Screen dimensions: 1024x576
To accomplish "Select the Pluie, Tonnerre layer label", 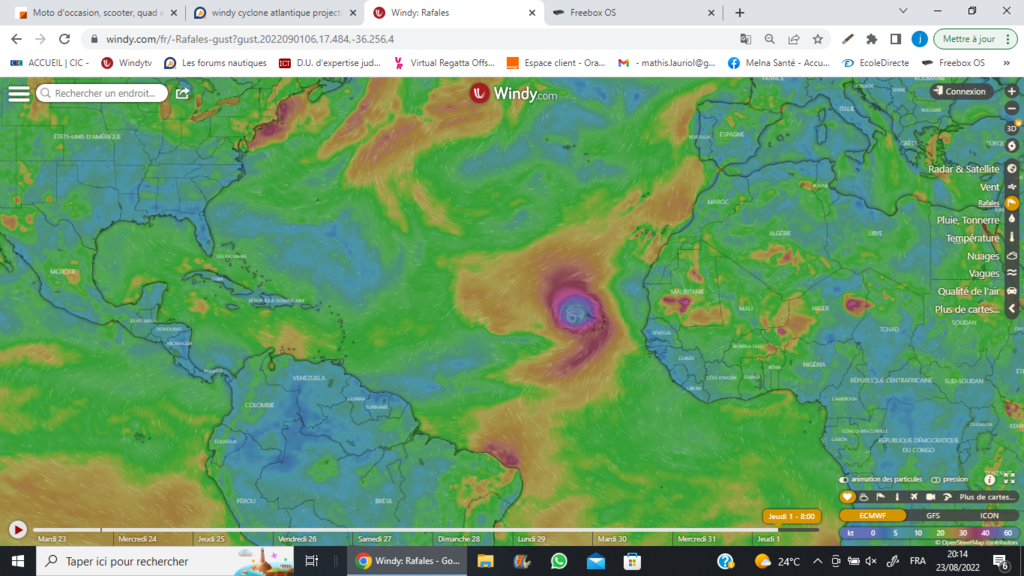I will 968,220.
